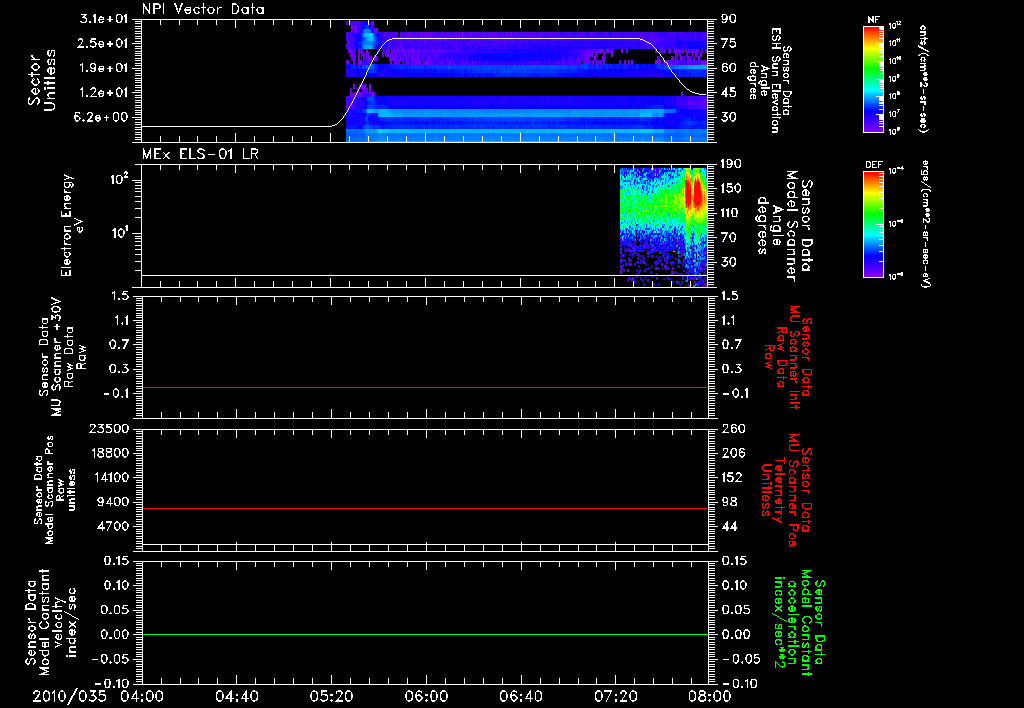Click the 'Electron Energy eV' axis title
Viewport: 1024px width, 708px height.
point(72,225)
